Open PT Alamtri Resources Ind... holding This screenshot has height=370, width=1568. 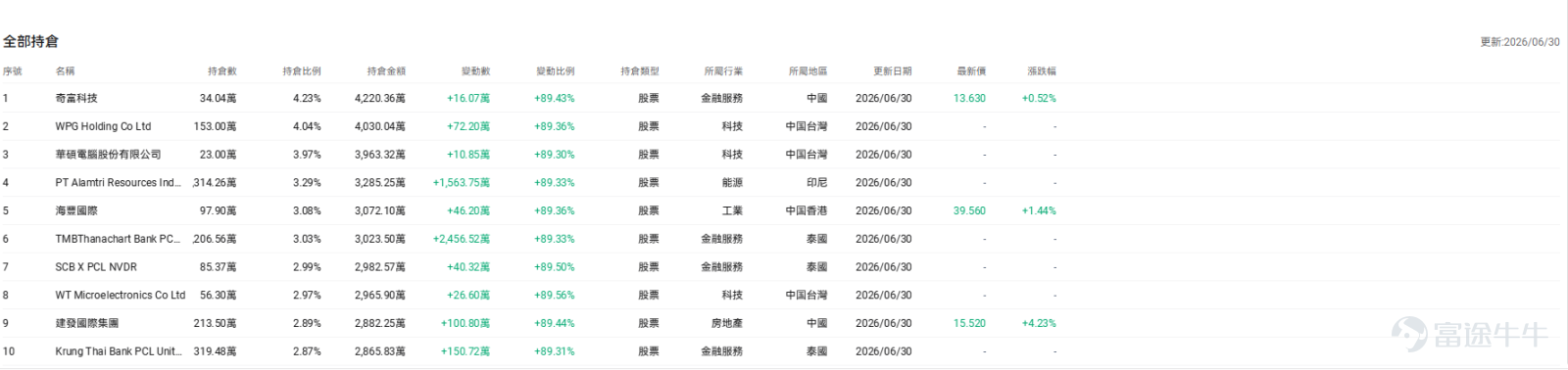point(119,183)
